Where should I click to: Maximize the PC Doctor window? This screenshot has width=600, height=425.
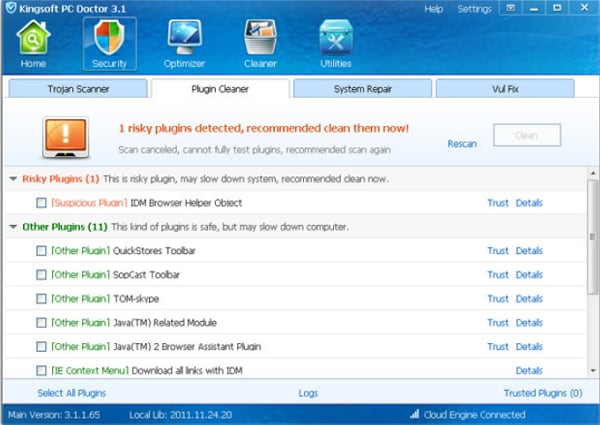tap(557, 8)
